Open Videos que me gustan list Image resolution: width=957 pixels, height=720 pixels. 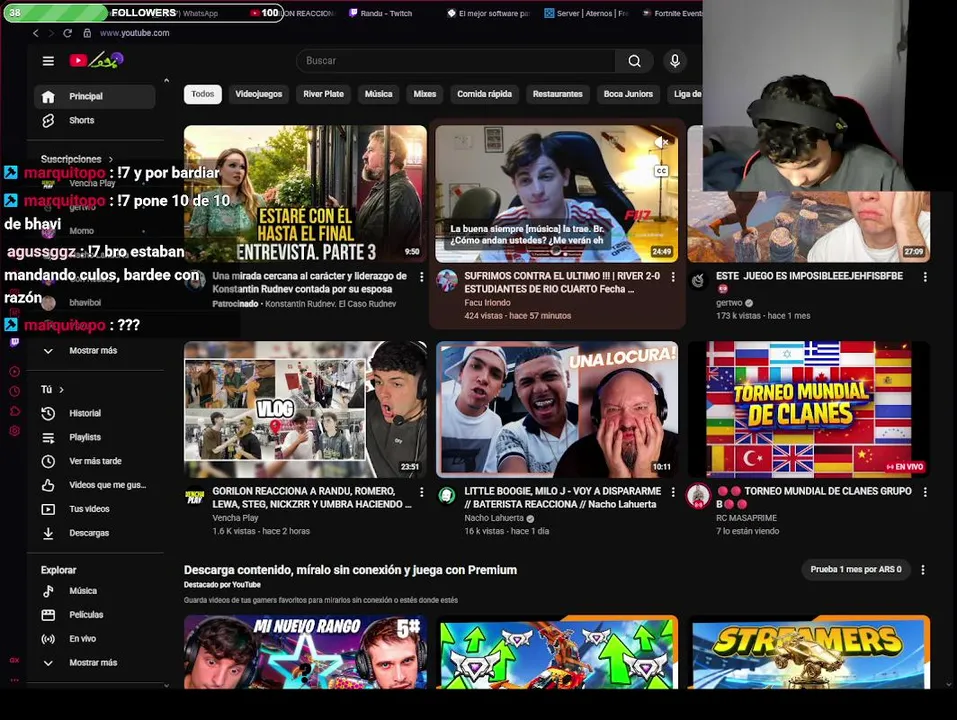(x=95, y=485)
